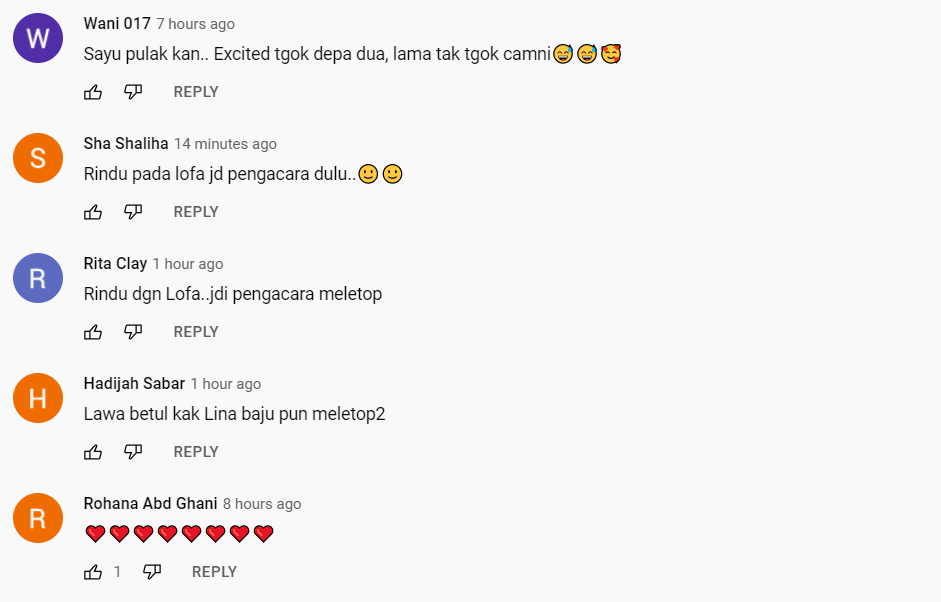Open the '8 hours ago' timestamp link
This screenshot has height=602, width=941.
(x=262, y=504)
